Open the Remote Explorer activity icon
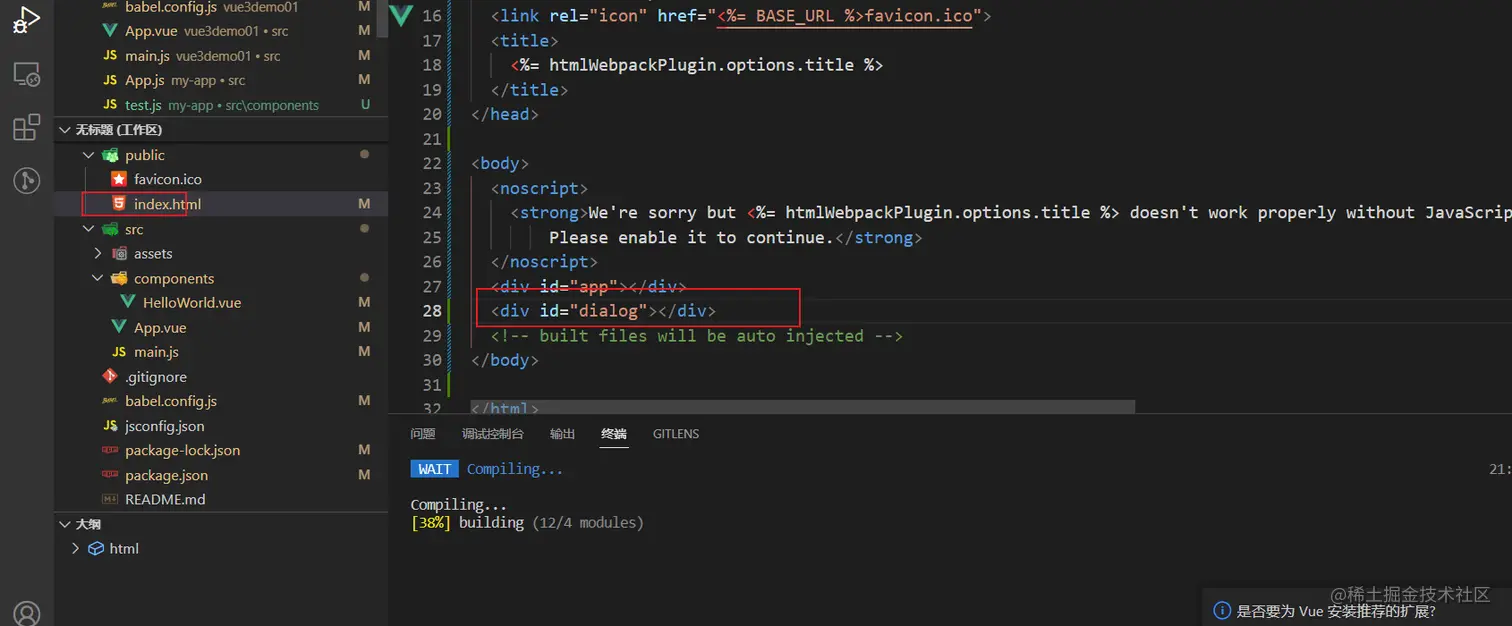This screenshot has width=1512, height=626. point(26,74)
